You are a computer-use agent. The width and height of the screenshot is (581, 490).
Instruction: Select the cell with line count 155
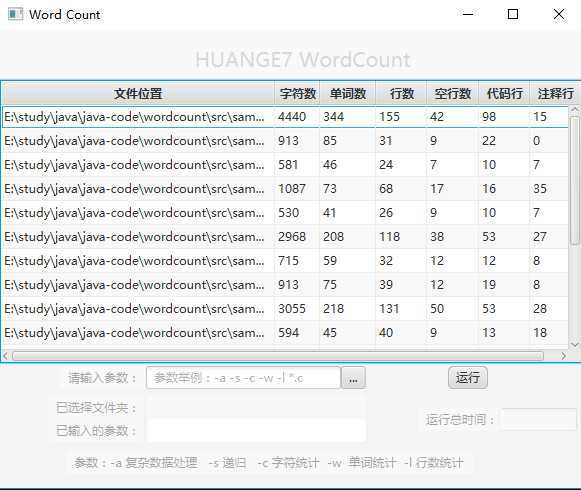[401, 117]
